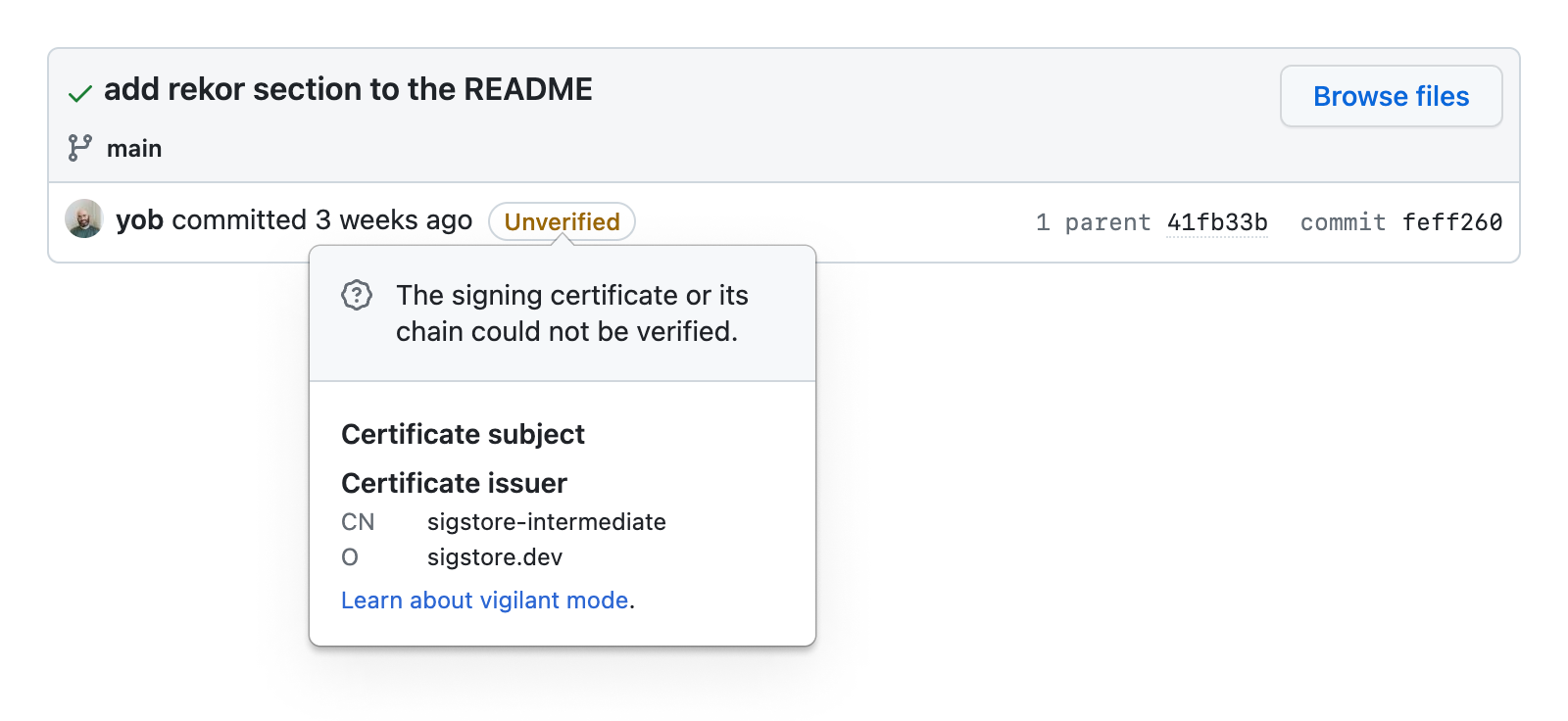Click the "1 parent" label
Screen dimensions: 1568x721
pyautogui.click(x=1093, y=222)
